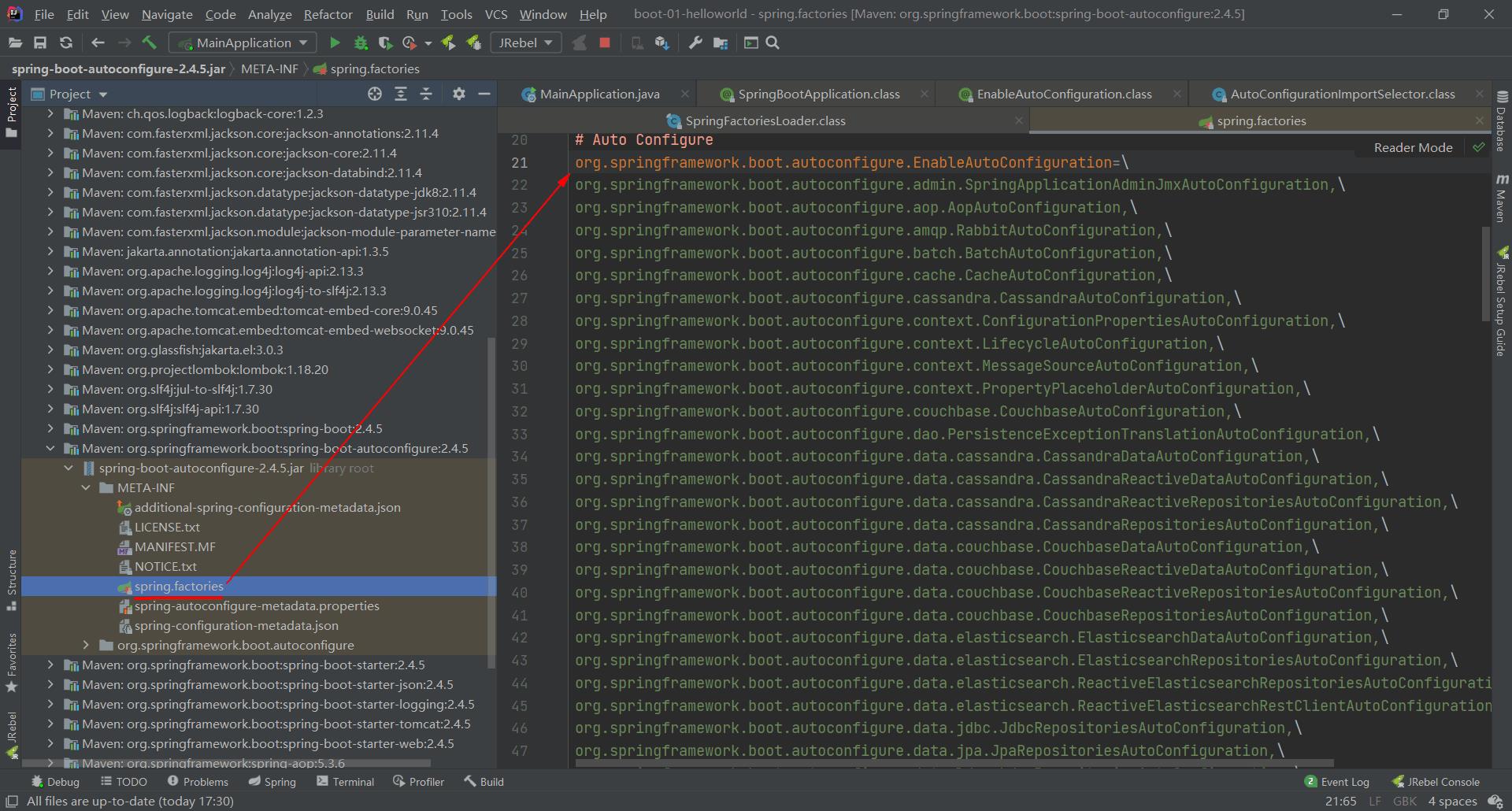Click META-INF in the breadcrumb bar
This screenshot has width=1512, height=811.
coord(269,69)
